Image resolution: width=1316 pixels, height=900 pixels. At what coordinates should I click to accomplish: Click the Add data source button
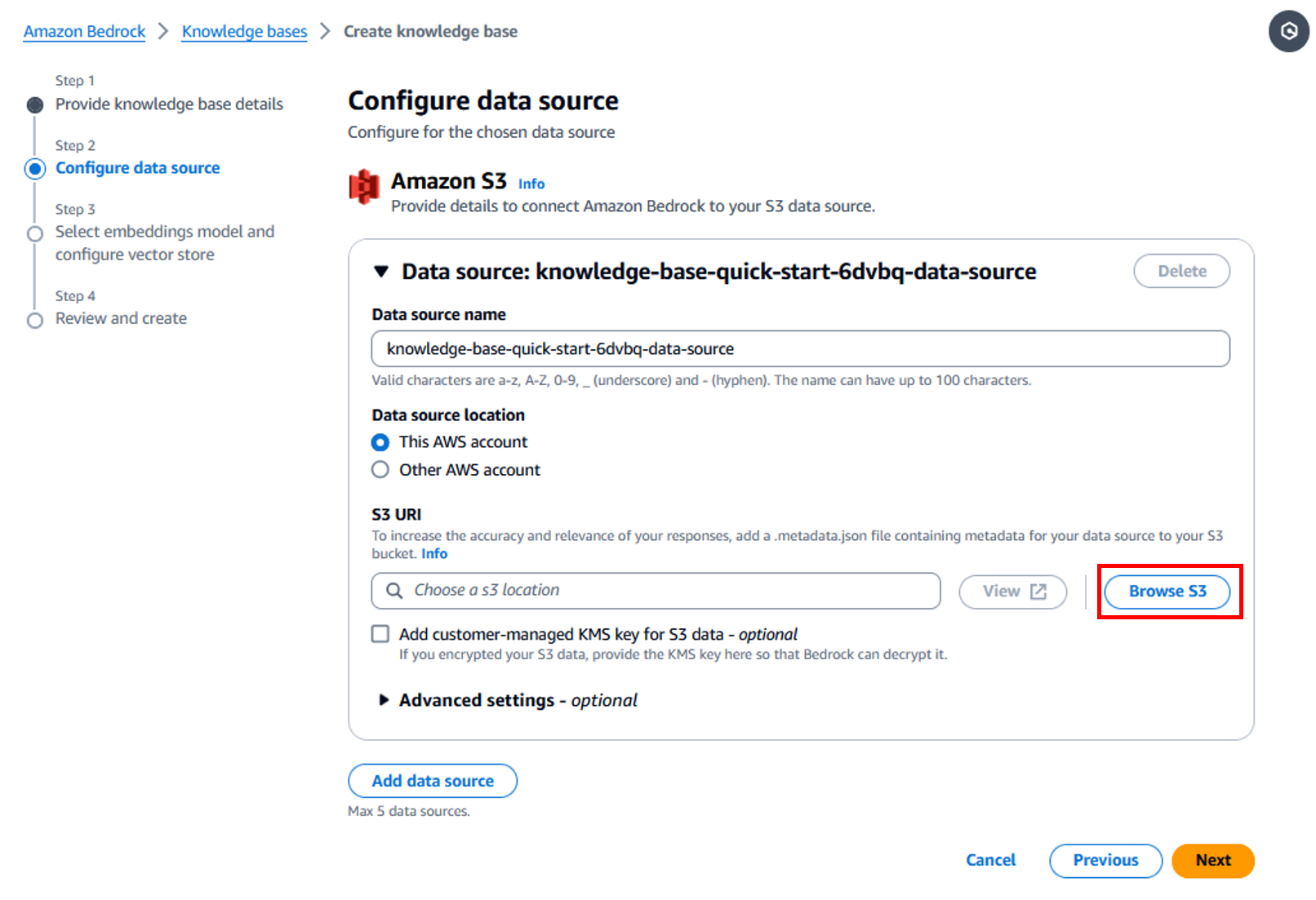coord(433,781)
